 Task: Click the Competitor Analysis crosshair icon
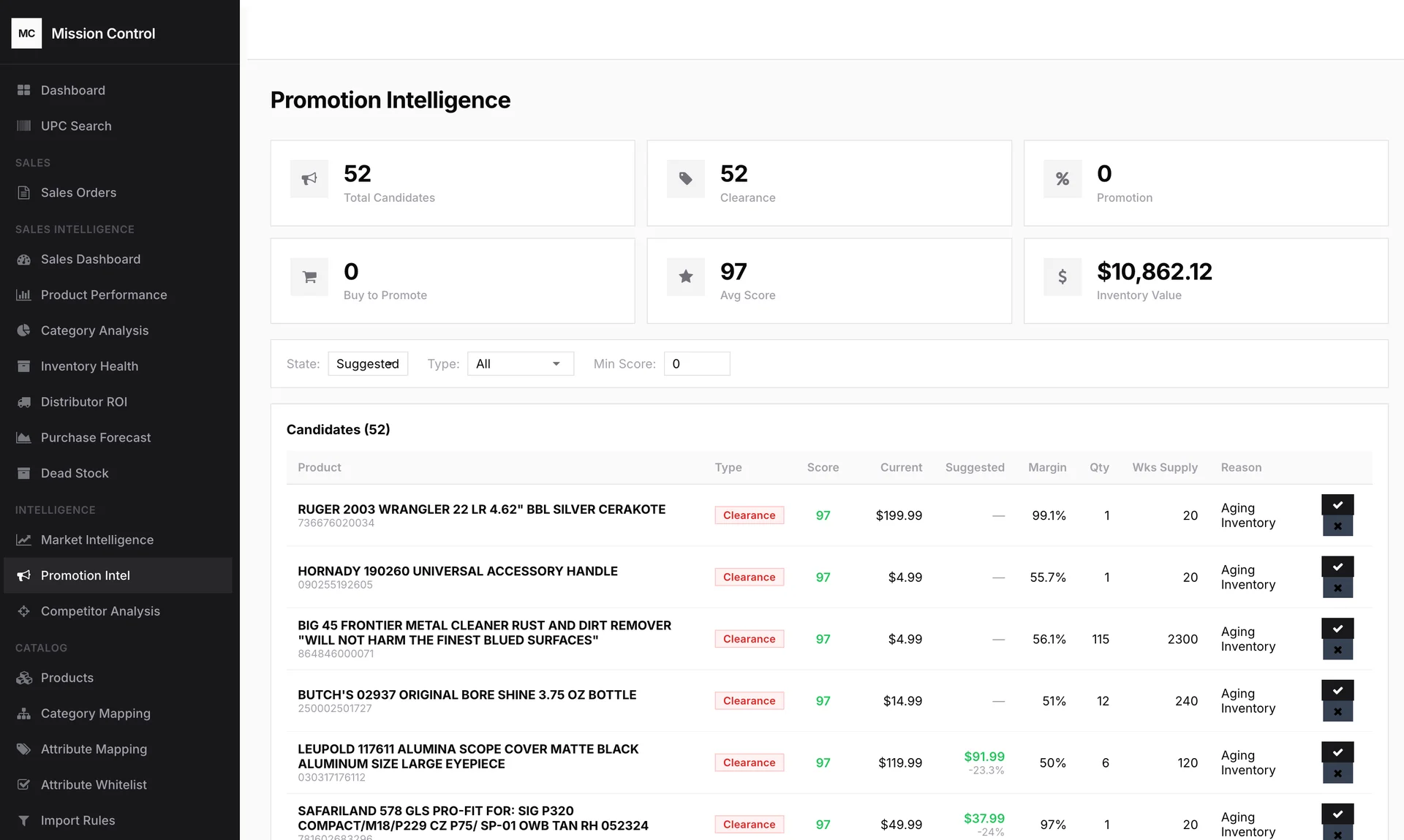[x=23, y=611]
